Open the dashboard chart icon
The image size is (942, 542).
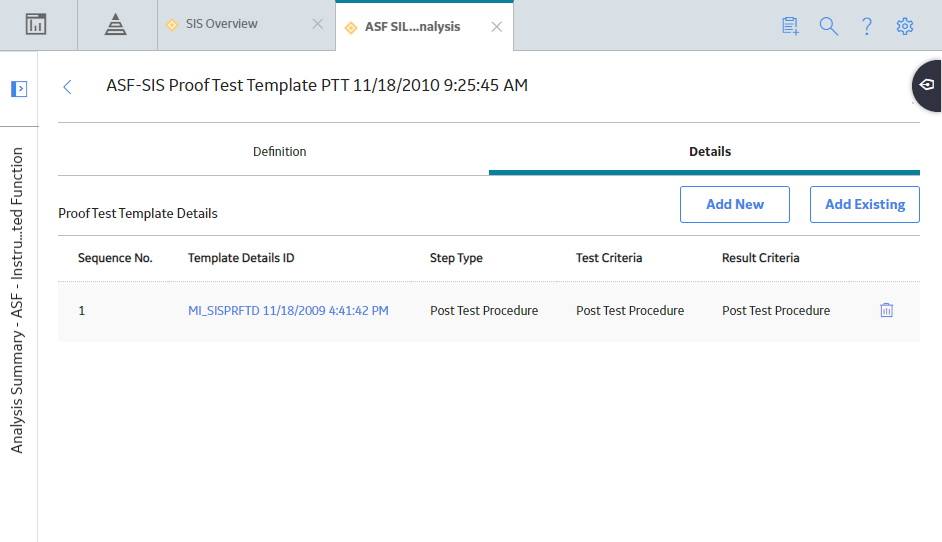(x=36, y=25)
